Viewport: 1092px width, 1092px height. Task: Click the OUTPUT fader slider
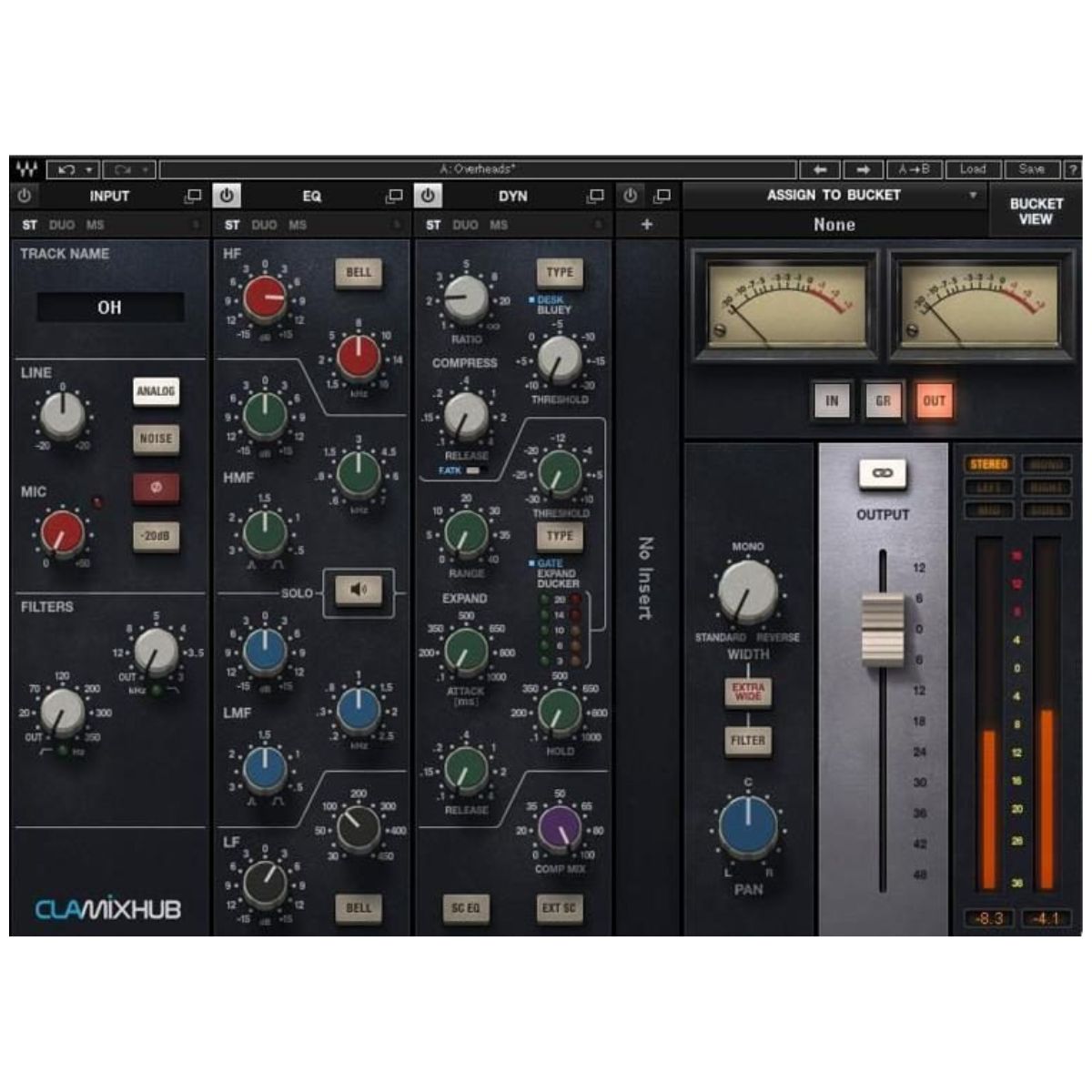[x=882, y=628]
